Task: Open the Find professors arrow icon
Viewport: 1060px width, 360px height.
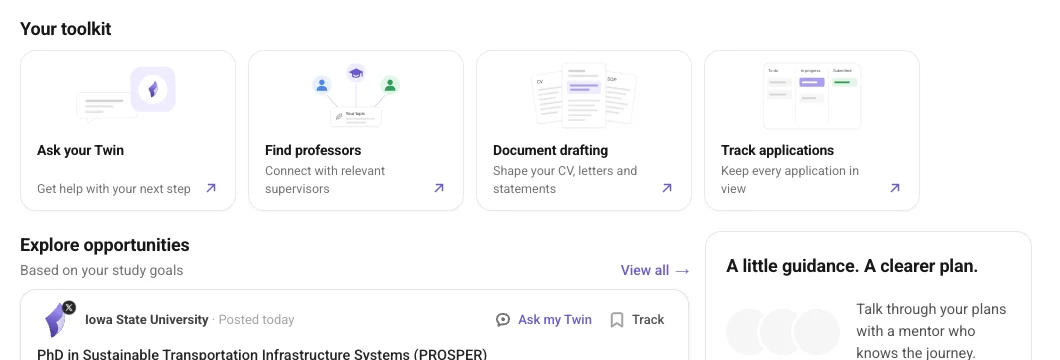Action: pyautogui.click(x=439, y=188)
